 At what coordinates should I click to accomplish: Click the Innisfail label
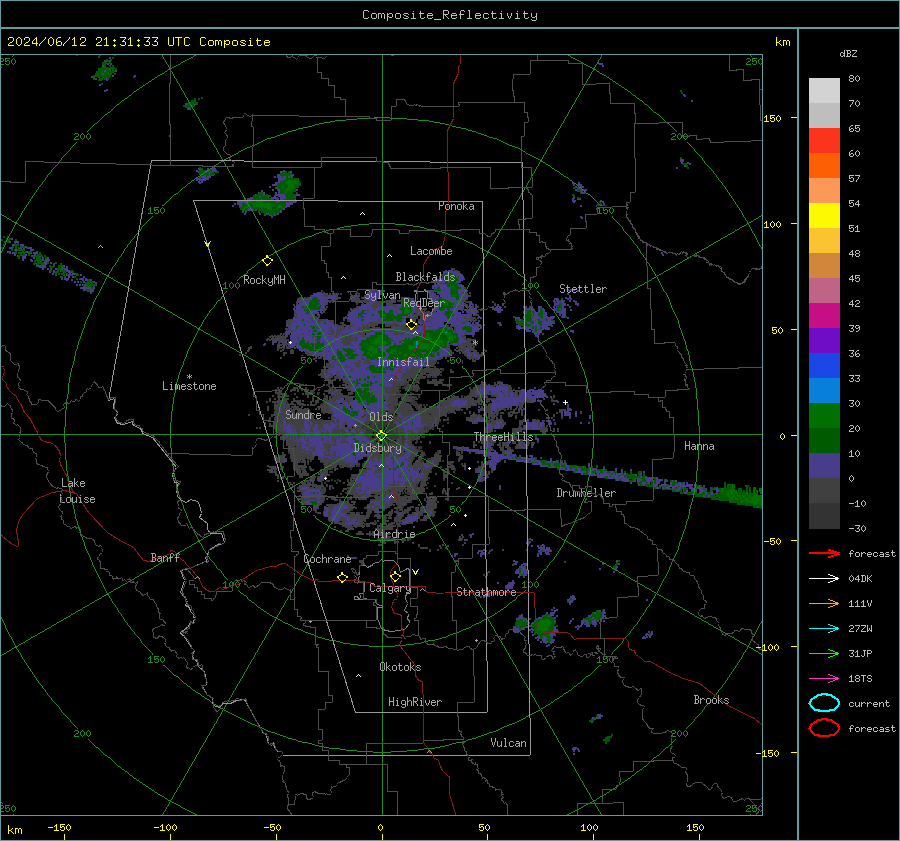click(x=403, y=362)
